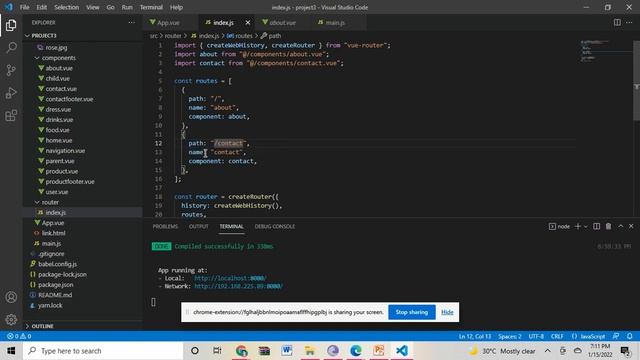Screen dimensions: 640x360
Task: Open the File menu
Action: click(24, 7)
